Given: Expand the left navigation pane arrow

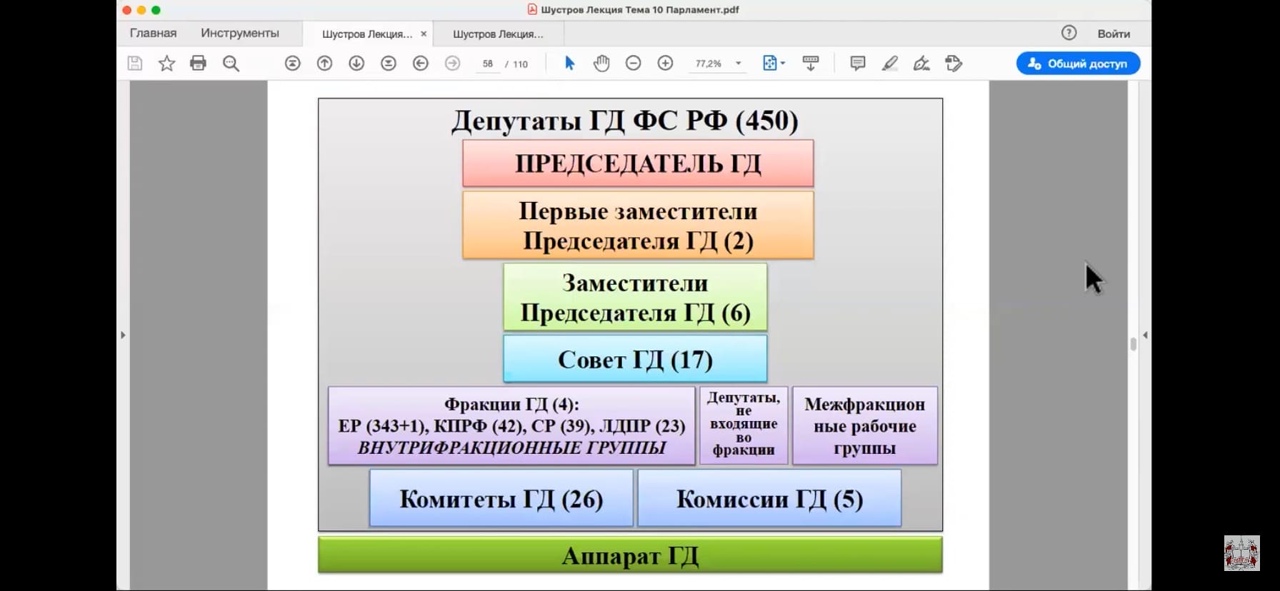Looking at the screenshot, I should [x=123, y=335].
